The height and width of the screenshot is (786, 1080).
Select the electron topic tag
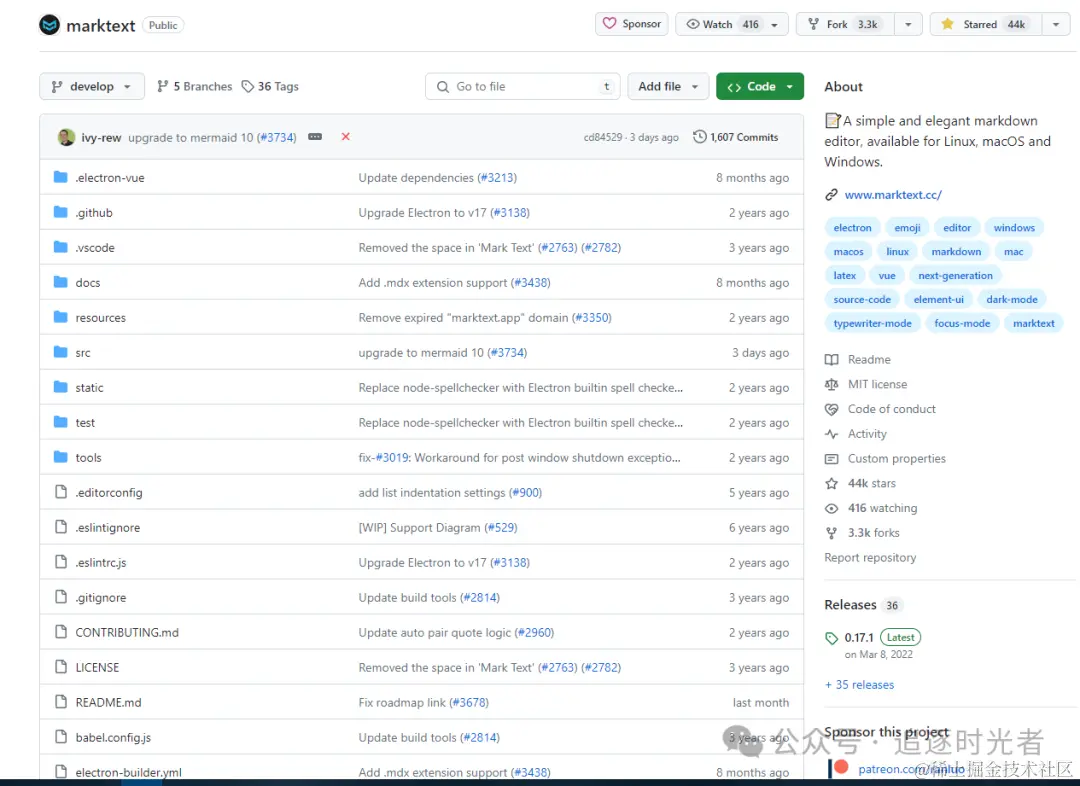coord(852,227)
